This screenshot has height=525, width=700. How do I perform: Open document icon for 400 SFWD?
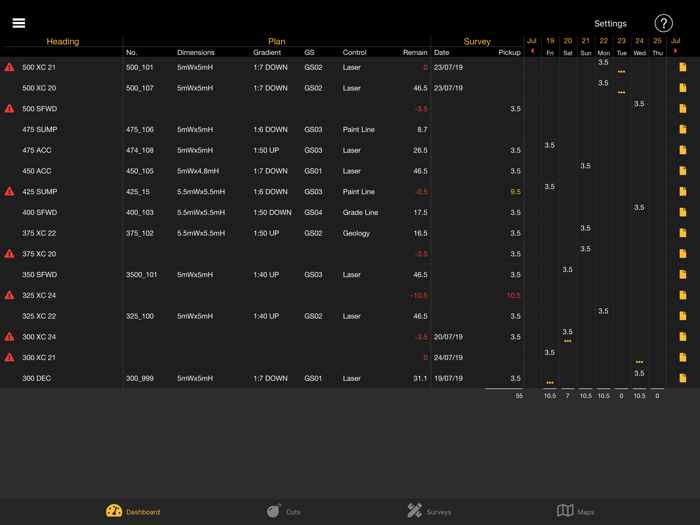pos(683,212)
